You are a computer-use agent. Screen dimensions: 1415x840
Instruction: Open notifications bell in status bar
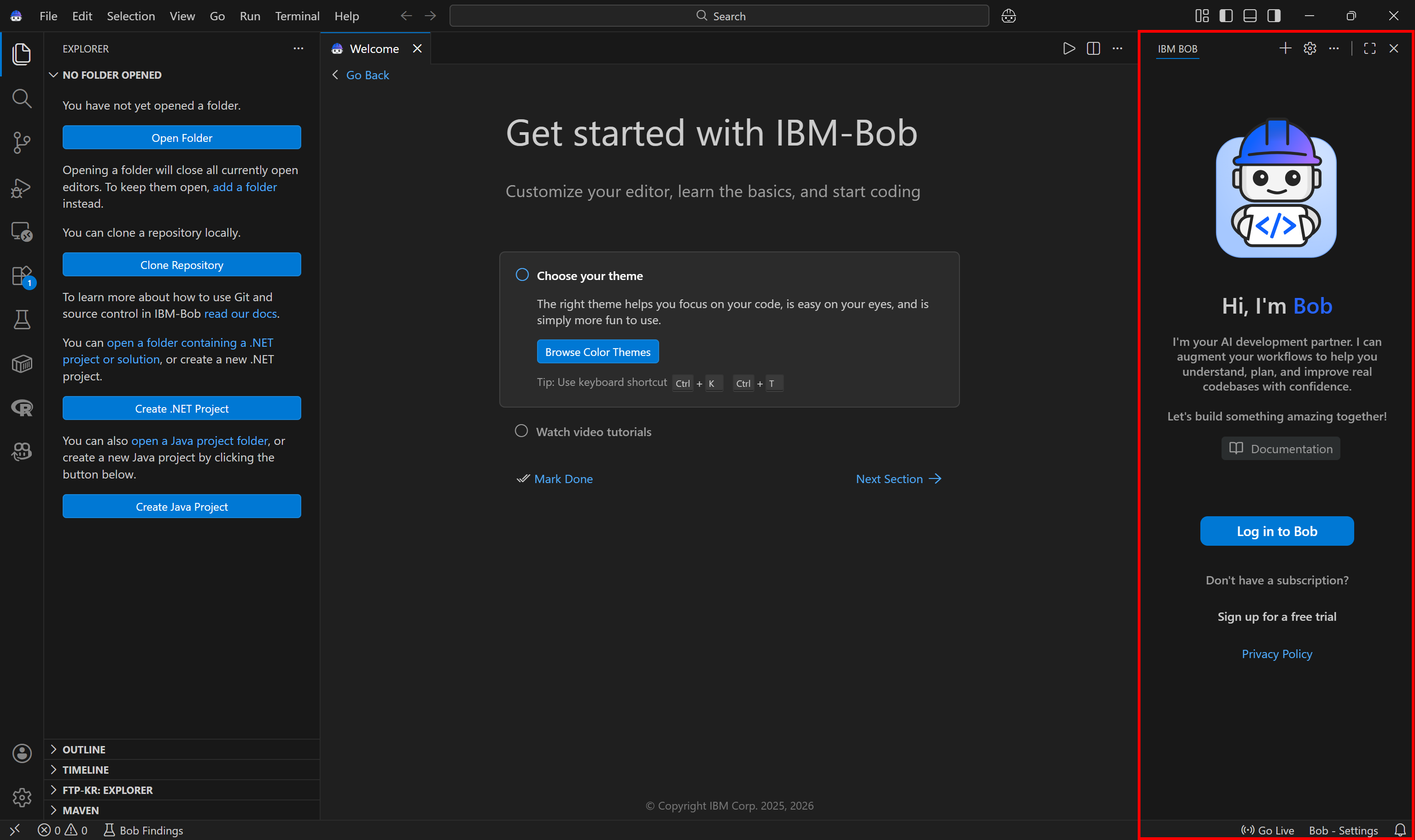point(1400,830)
